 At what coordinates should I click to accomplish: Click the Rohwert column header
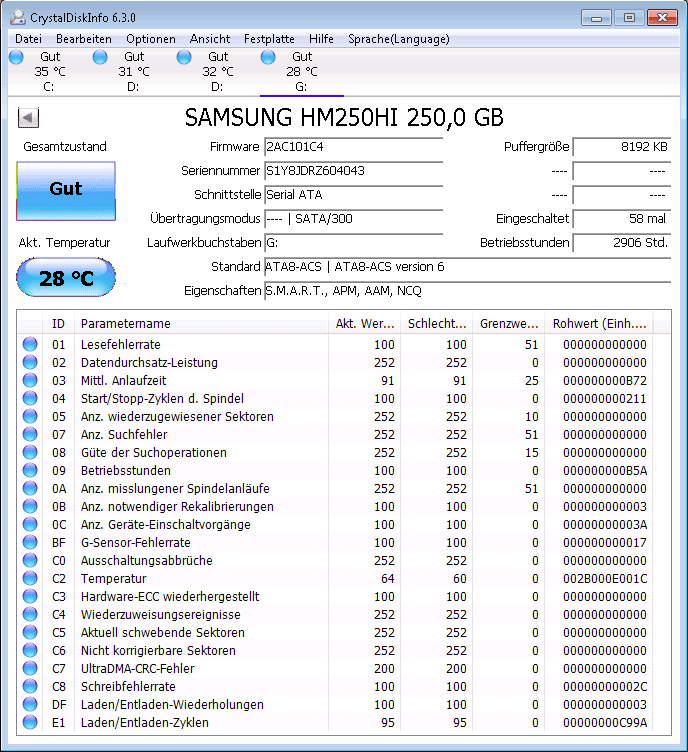click(x=599, y=324)
